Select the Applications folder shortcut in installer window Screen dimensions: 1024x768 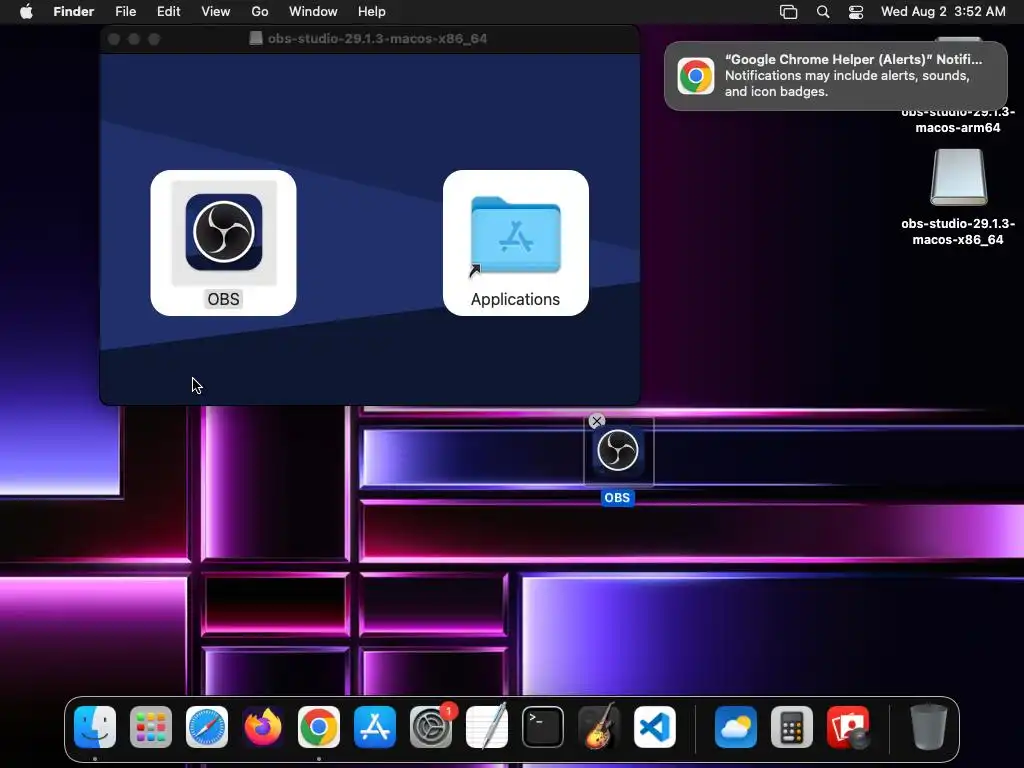click(x=515, y=234)
